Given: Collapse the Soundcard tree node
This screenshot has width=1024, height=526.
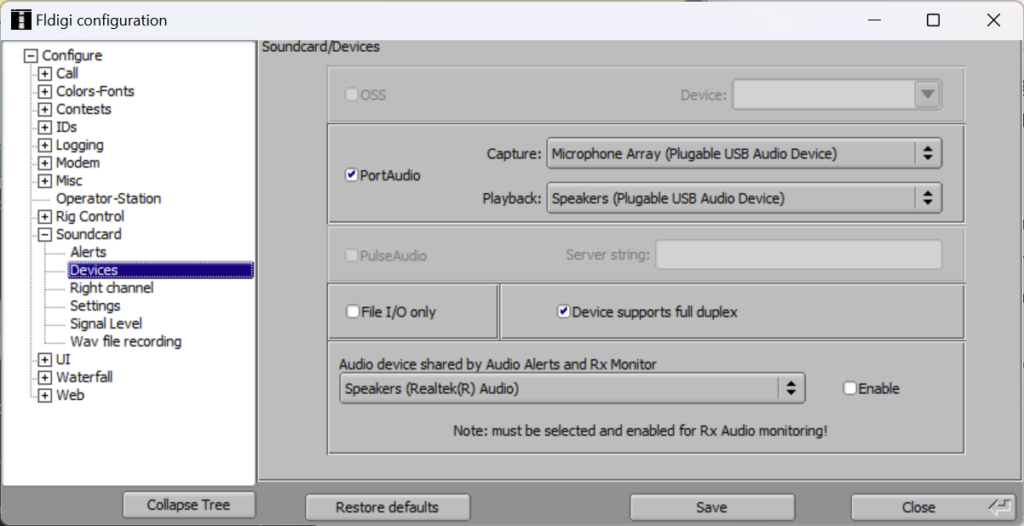Looking at the screenshot, I should click(45, 235).
